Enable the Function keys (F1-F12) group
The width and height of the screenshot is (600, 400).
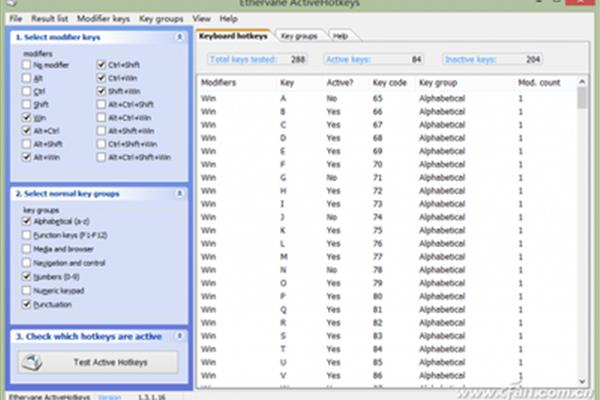coord(26,235)
